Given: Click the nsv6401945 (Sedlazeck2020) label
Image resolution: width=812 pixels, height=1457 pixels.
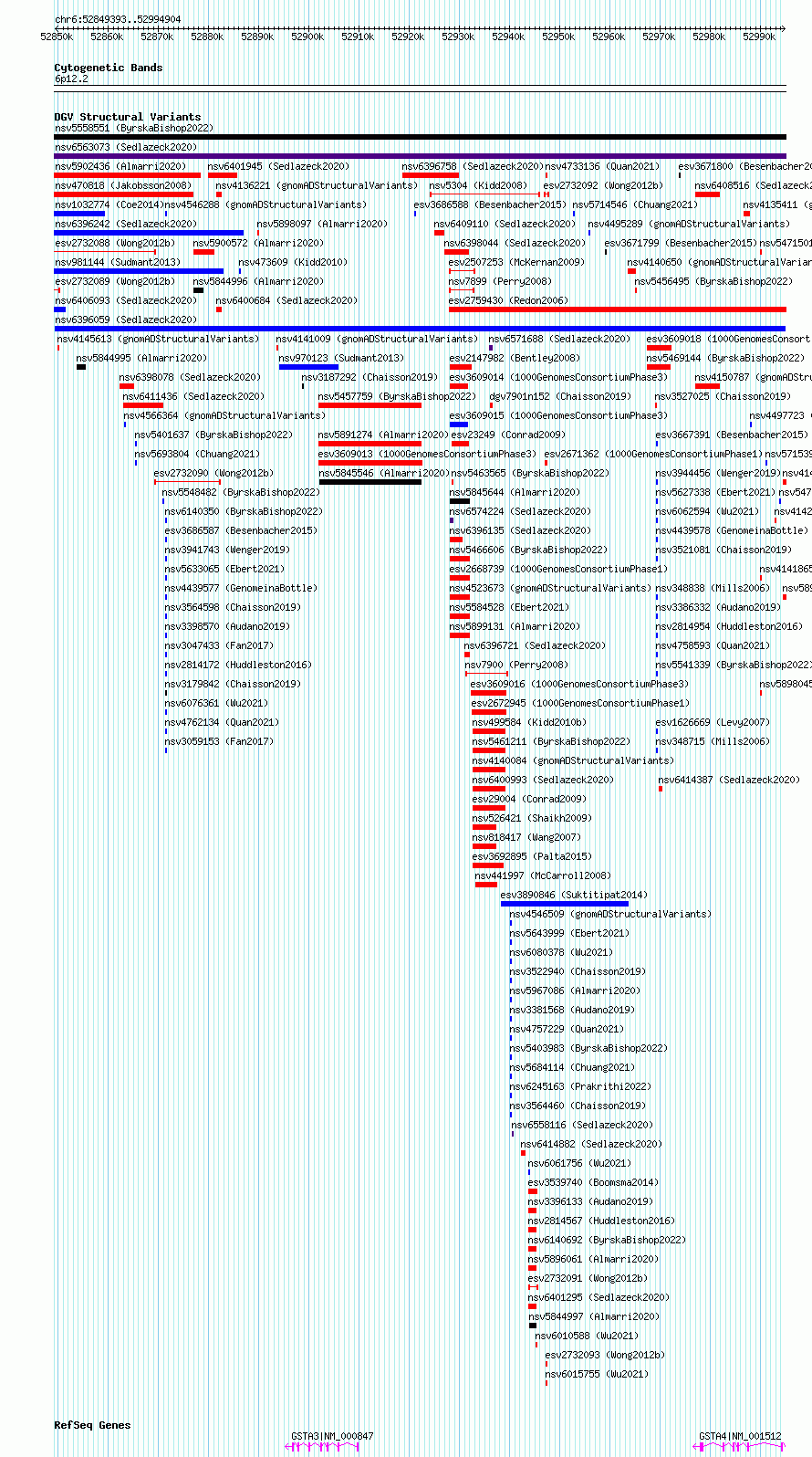Looking at the screenshot, I should pos(278,167).
